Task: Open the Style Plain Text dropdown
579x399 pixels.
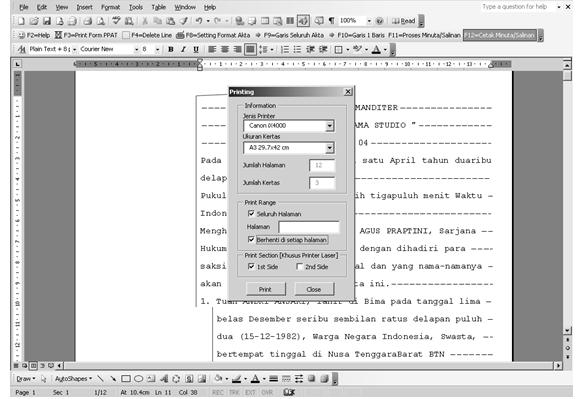Action: [x=74, y=49]
